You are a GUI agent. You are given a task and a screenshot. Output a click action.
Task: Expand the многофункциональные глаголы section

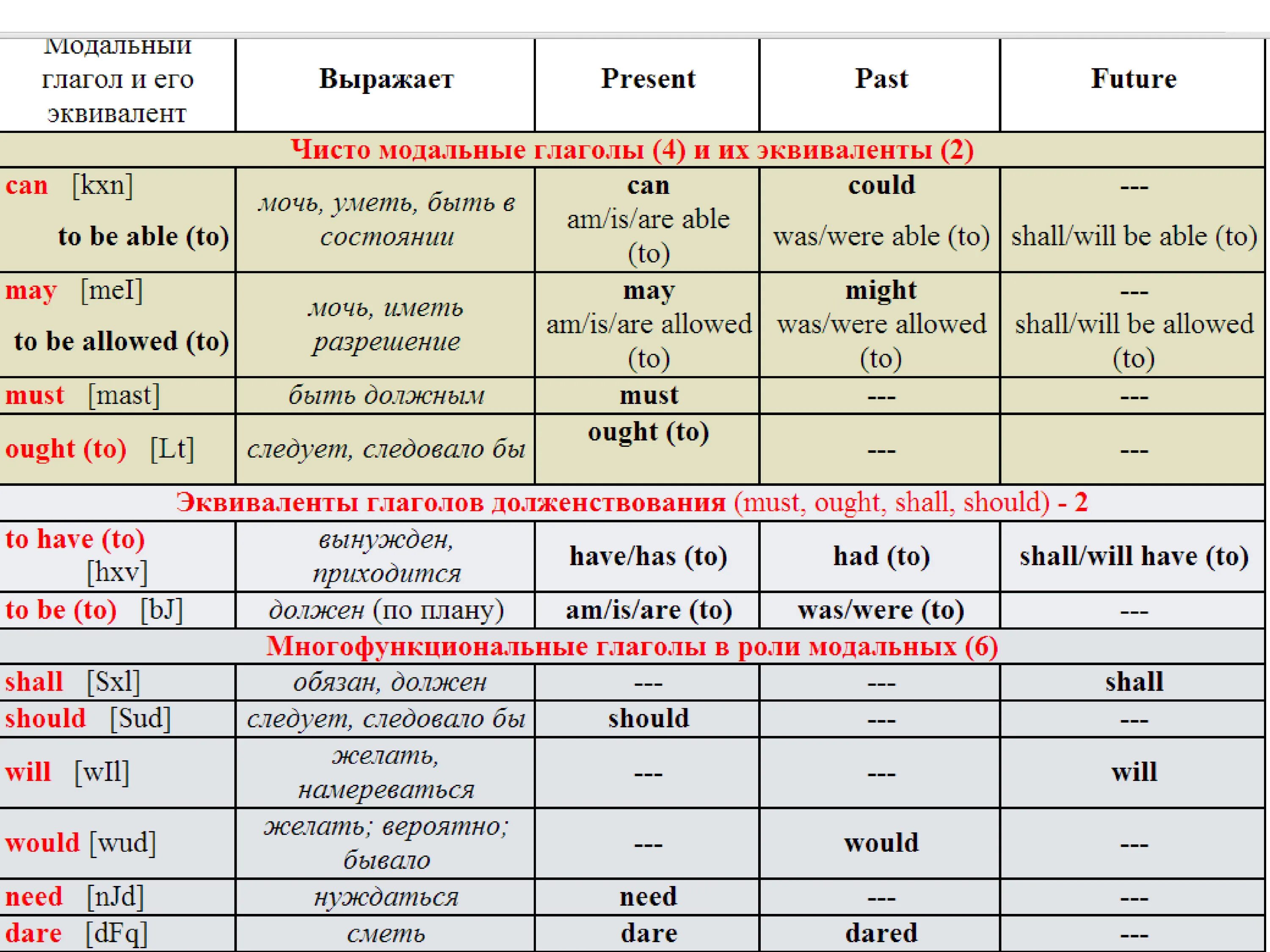636,644
